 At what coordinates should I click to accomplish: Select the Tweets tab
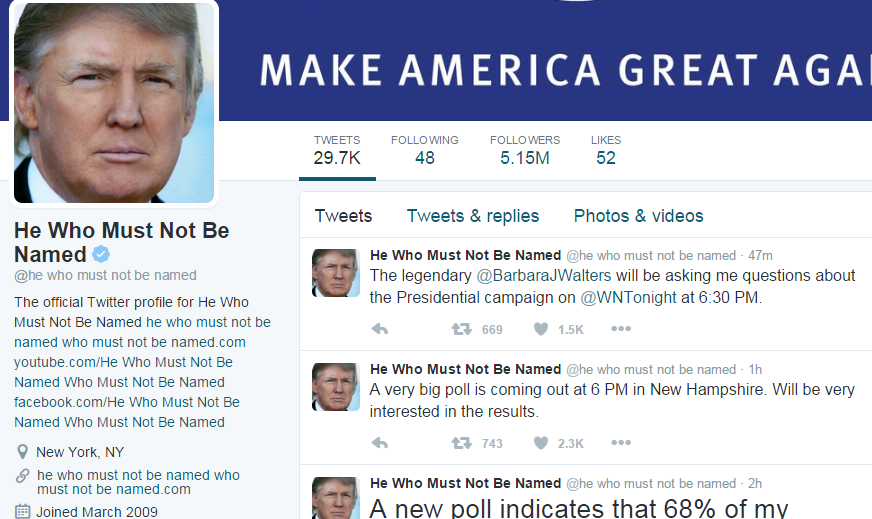(x=343, y=216)
